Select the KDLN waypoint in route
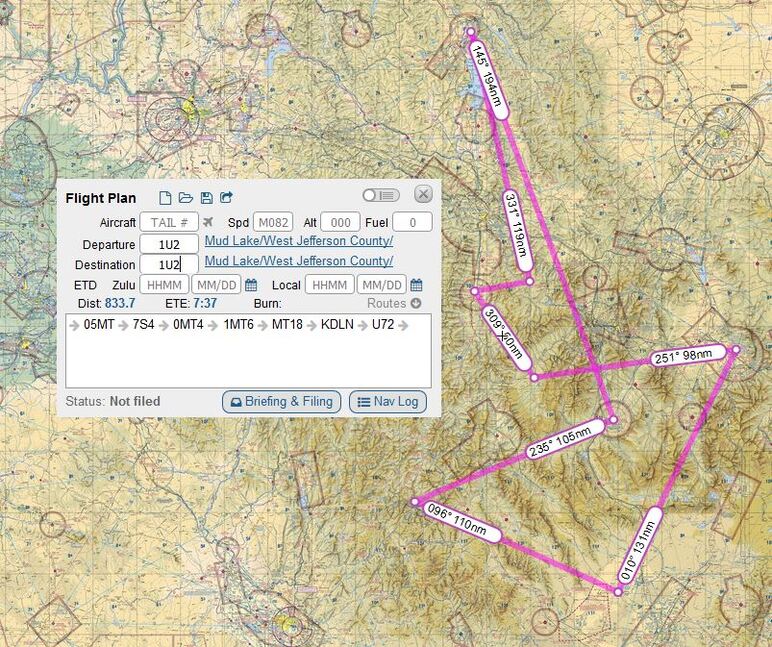 [337, 325]
